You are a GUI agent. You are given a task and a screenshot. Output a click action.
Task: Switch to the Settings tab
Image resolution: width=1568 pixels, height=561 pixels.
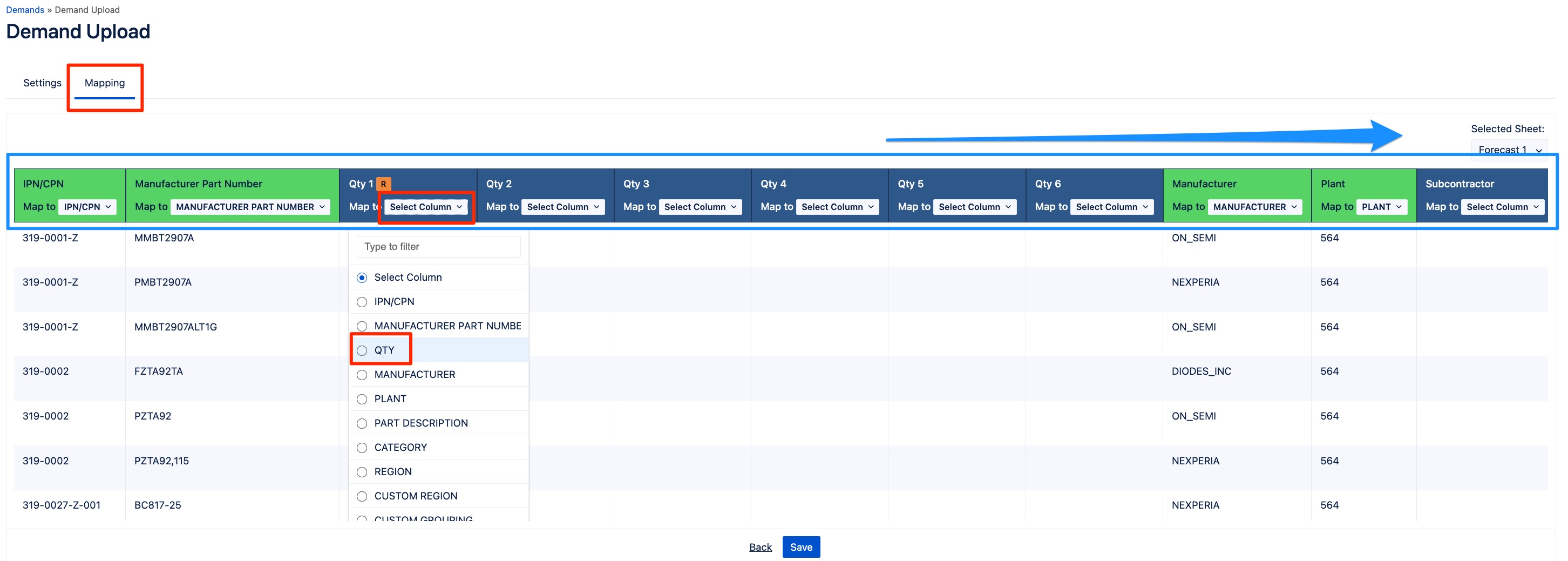[42, 83]
